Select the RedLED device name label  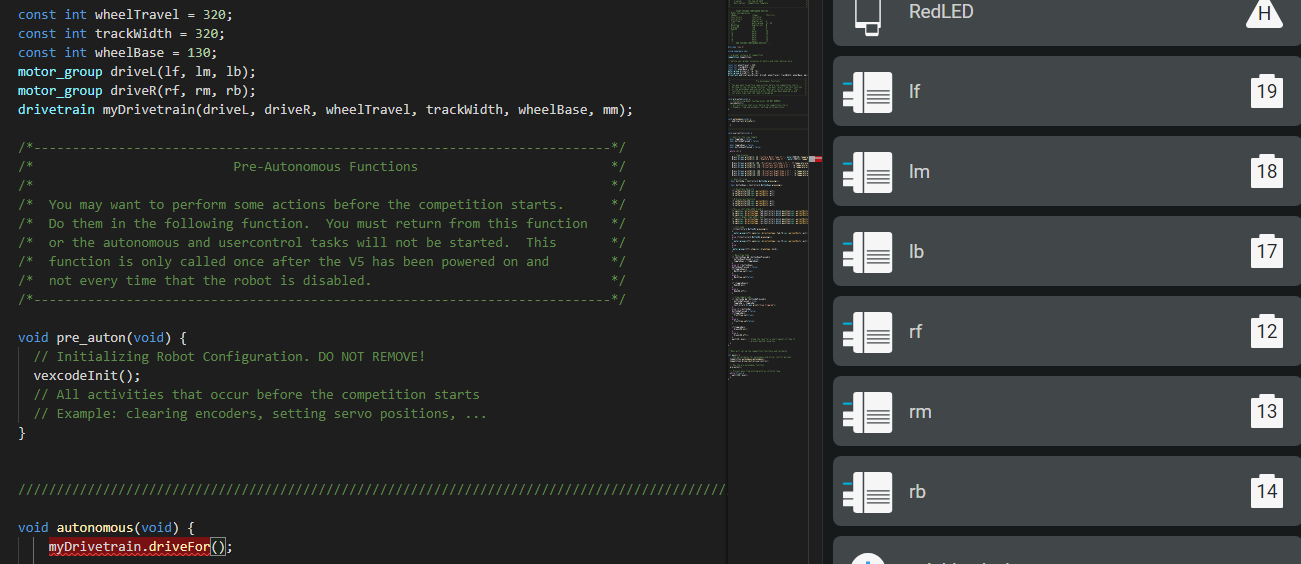point(940,12)
